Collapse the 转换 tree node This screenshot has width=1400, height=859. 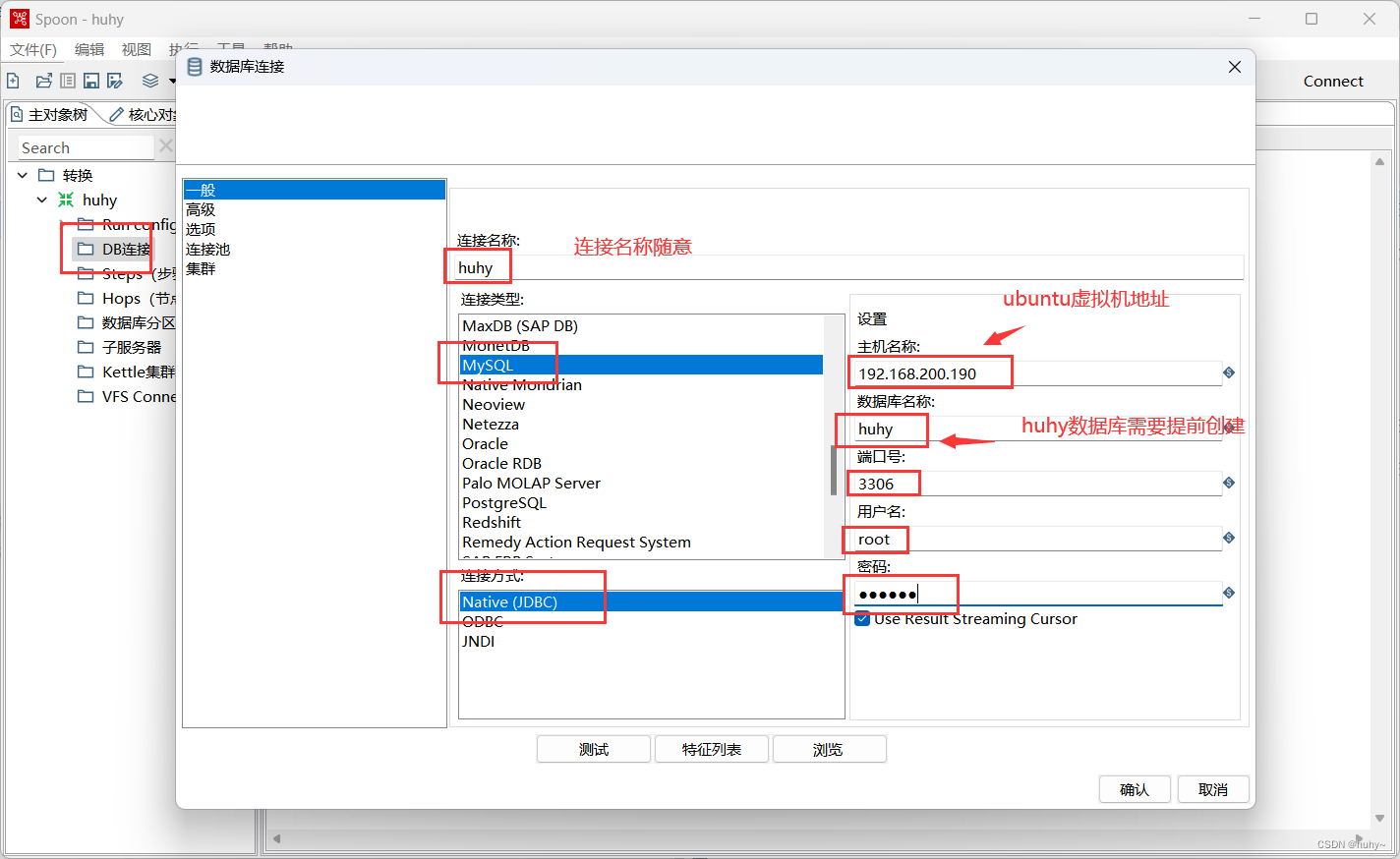tap(23, 175)
